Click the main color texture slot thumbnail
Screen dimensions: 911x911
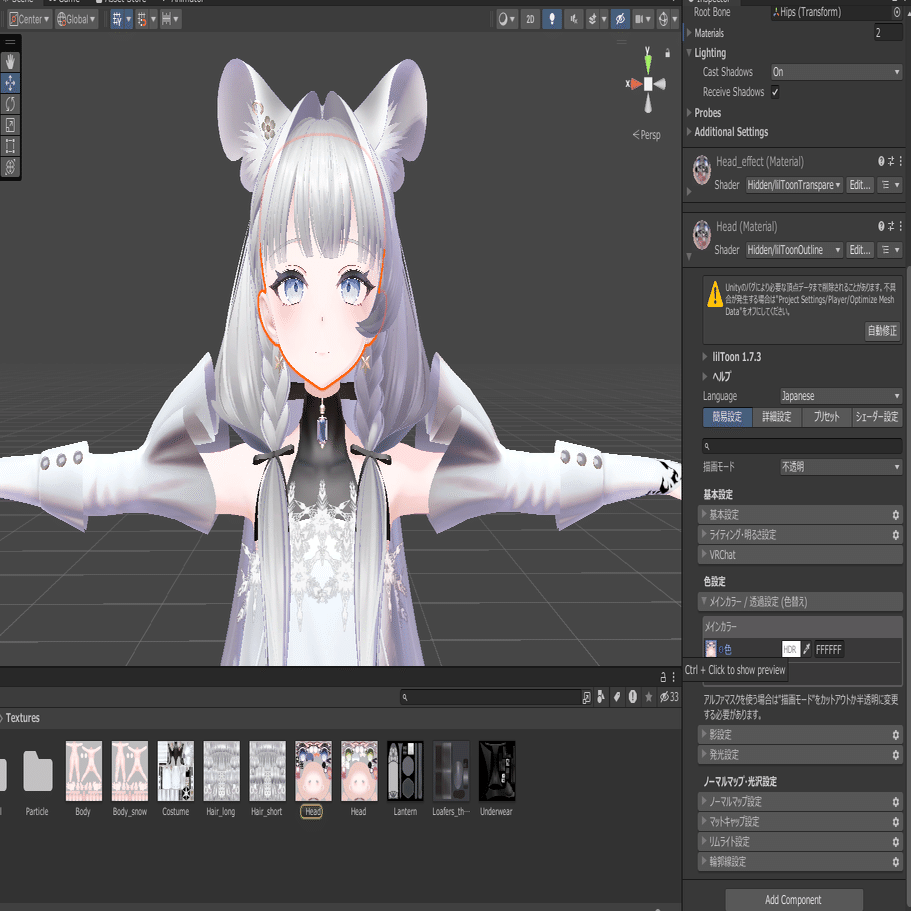(711, 648)
